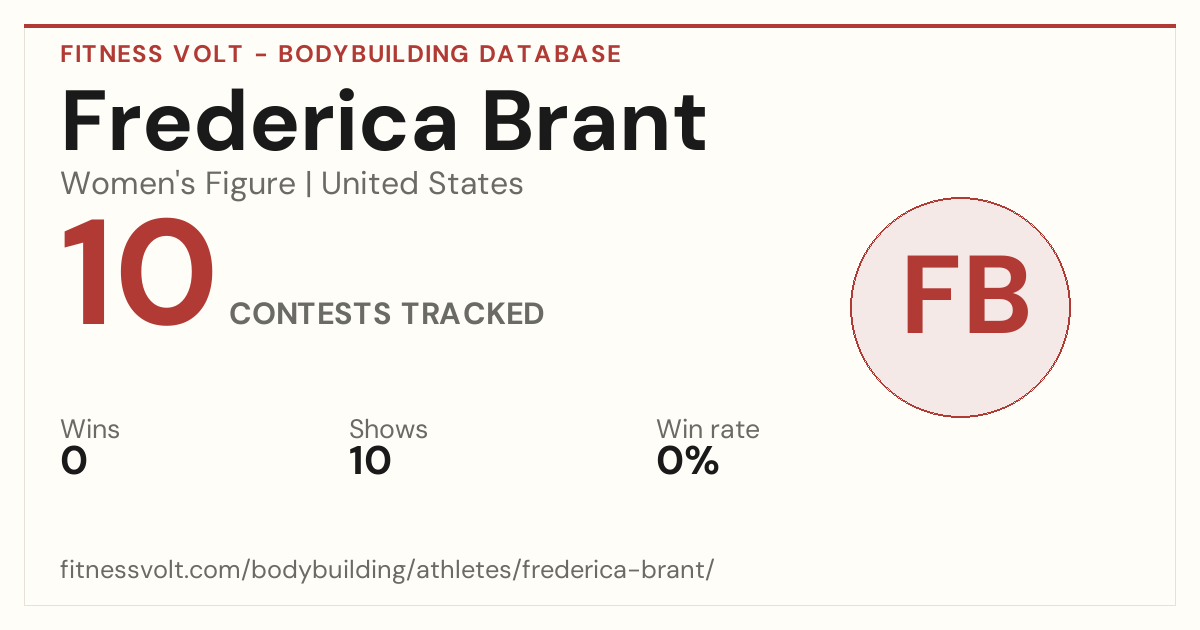Select the Shows value of 10
Image resolution: width=1200 pixels, height=630 pixels.
click(x=370, y=461)
